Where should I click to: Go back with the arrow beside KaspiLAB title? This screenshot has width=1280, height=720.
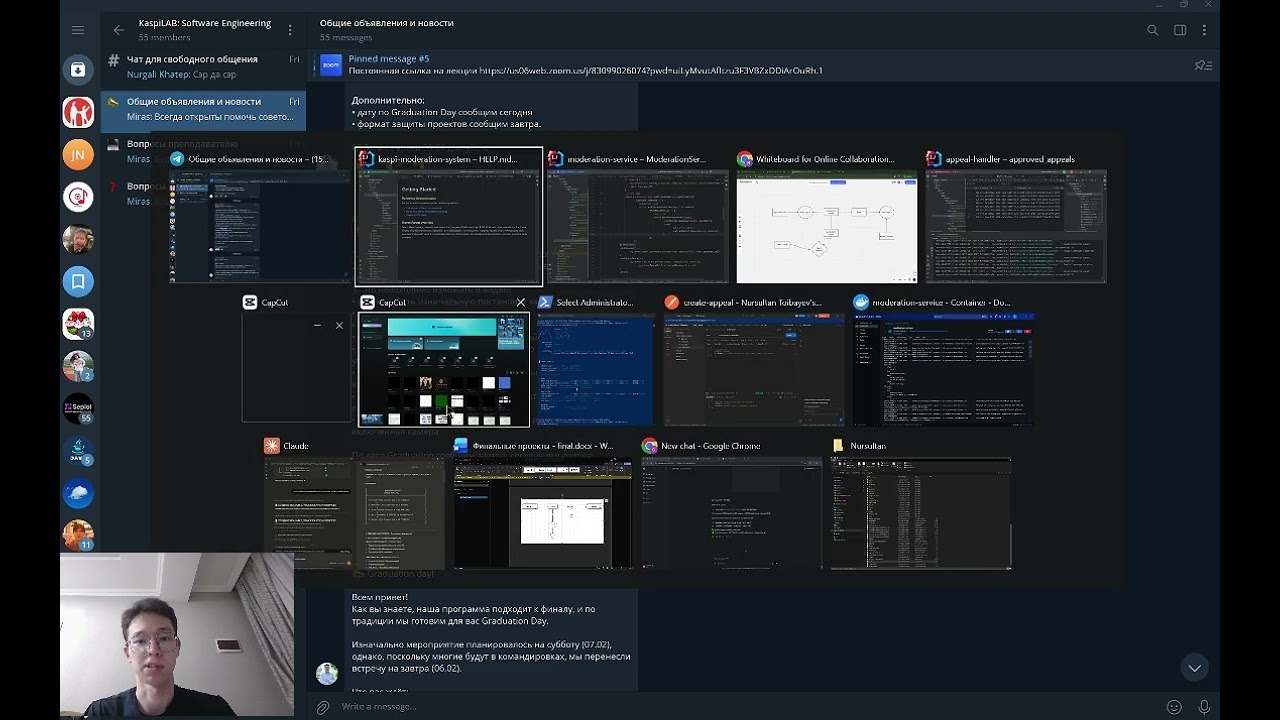pos(119,30)
